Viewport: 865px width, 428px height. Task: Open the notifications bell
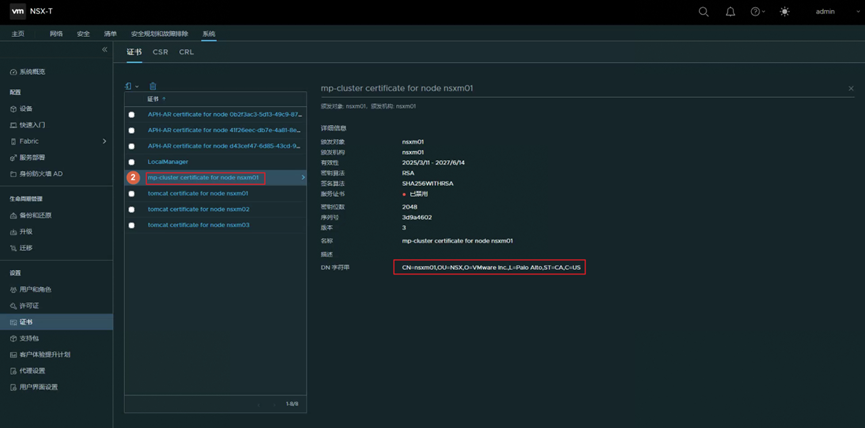(730, 12)
